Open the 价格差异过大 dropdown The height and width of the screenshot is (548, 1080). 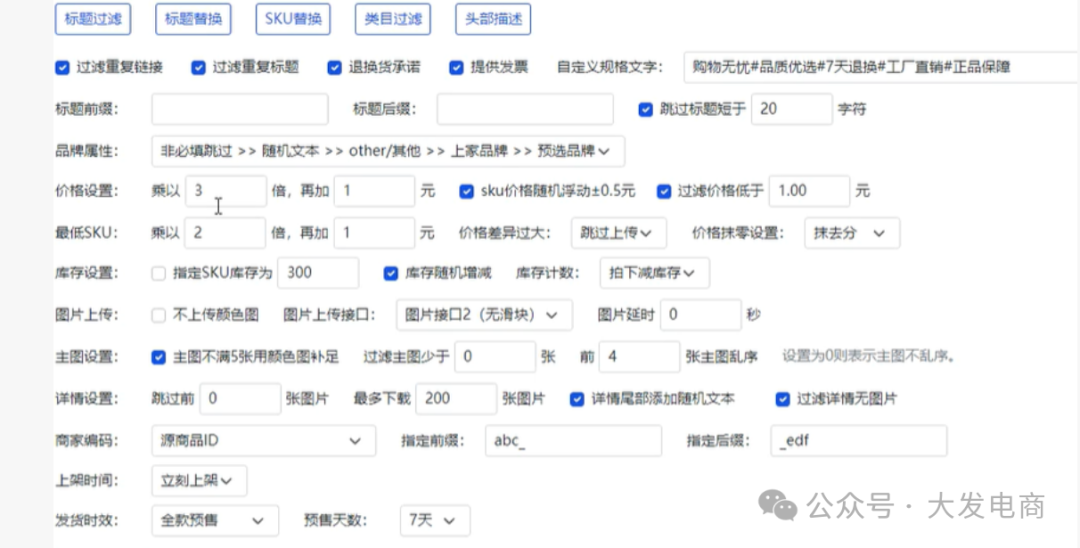pos(619,233)
